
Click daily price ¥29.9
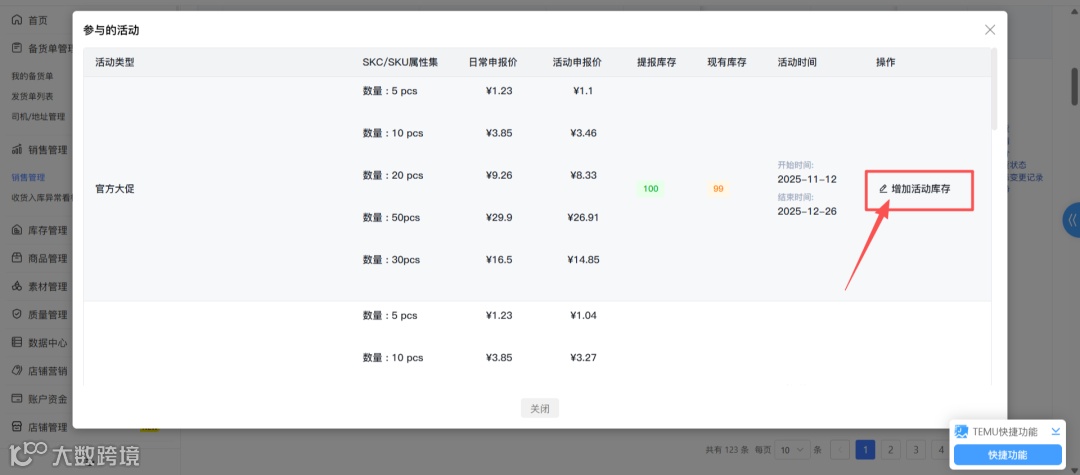[499, 218]
